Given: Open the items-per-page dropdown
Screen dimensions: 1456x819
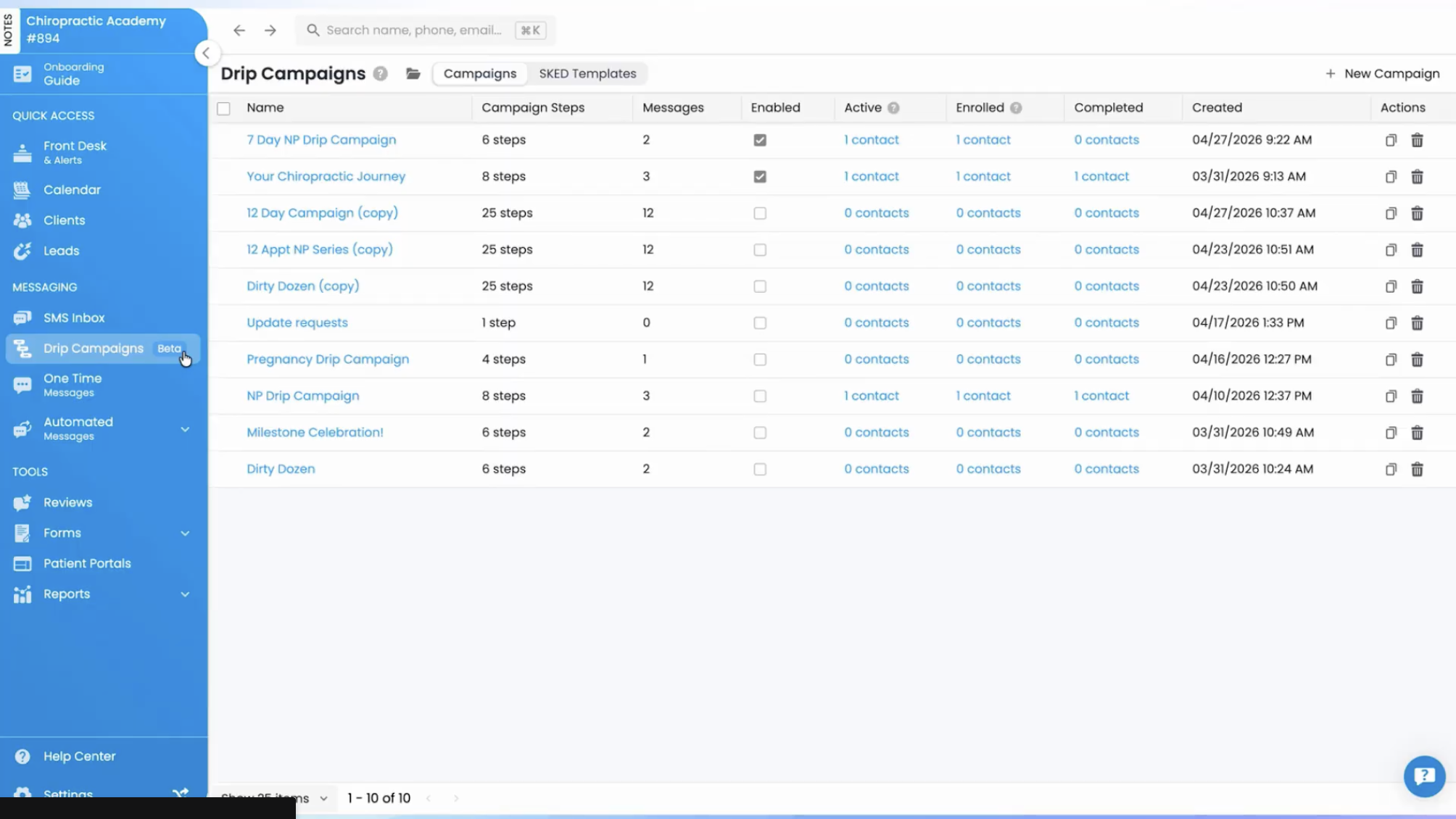Looking at the screenshot, I should (274, 797).
